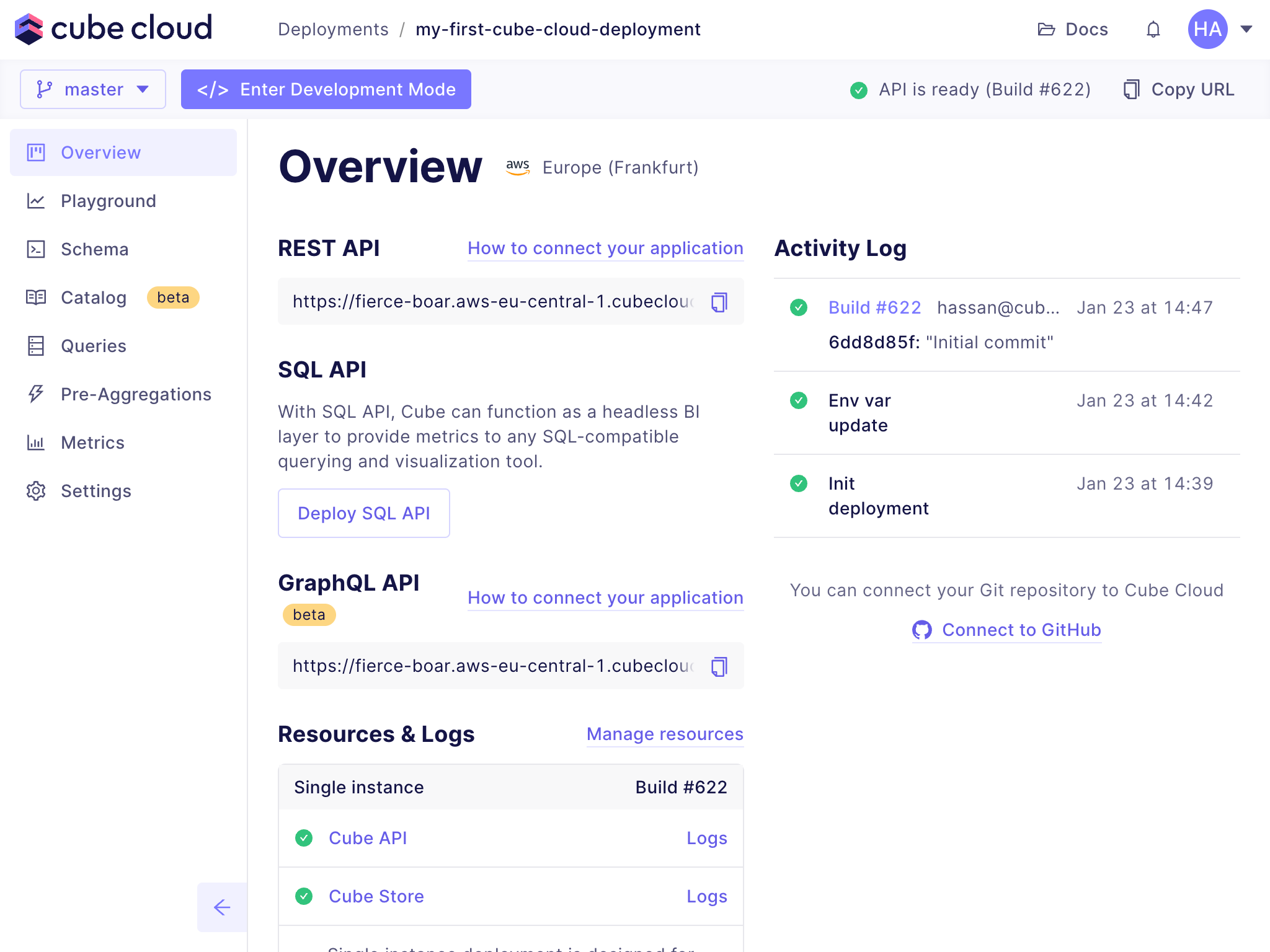Image resolution: width=1270 pixels, height=952 pixels.
Task: Copy the REST API URL
Action: click(x=719, y=302)
